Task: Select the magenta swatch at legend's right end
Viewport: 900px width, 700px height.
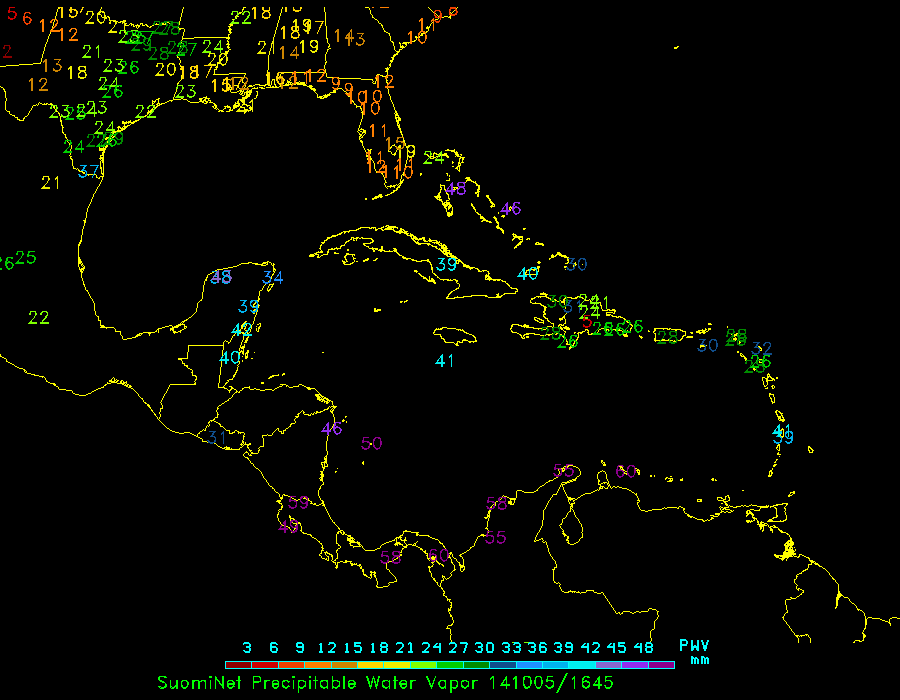Action: click(x=661, y=664)
